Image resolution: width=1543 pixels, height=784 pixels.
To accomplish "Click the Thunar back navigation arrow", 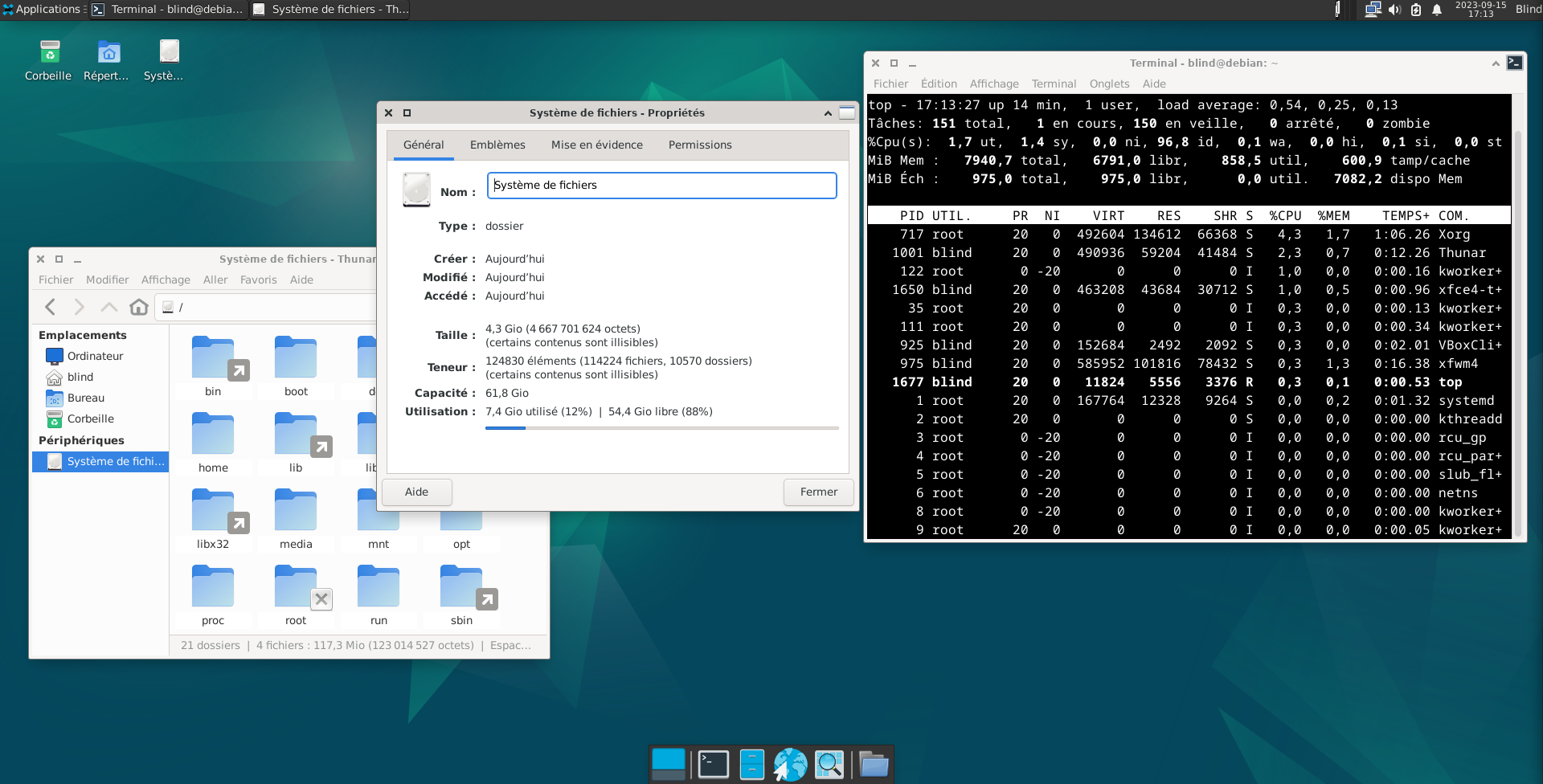I will (x=51, y=307).
